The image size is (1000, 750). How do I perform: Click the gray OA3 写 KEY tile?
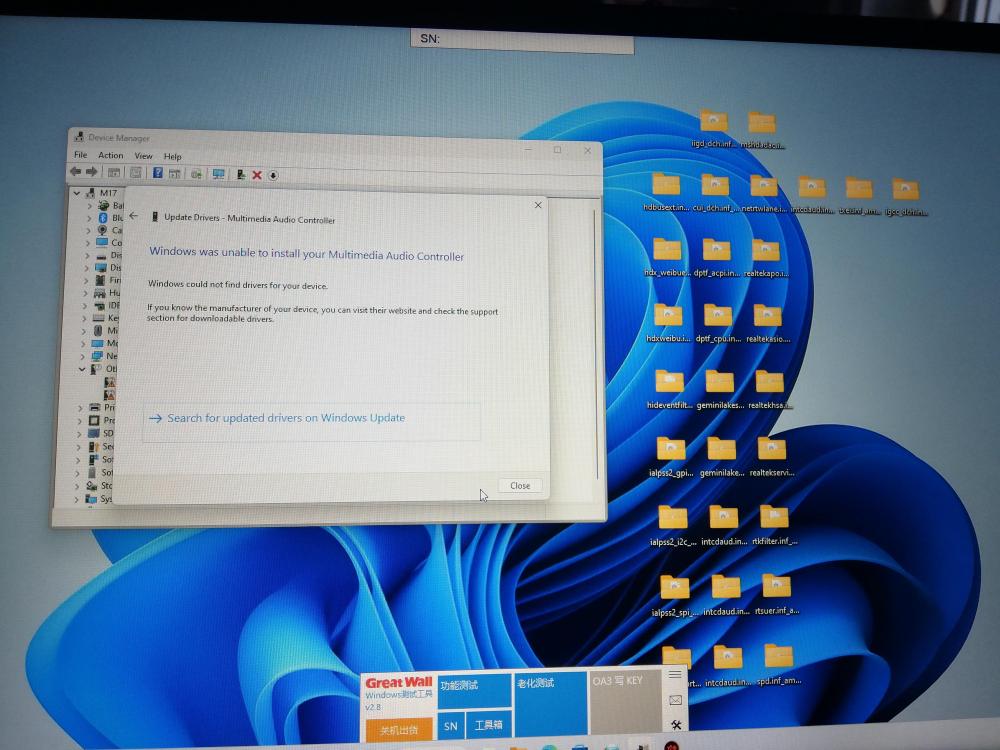625,702
